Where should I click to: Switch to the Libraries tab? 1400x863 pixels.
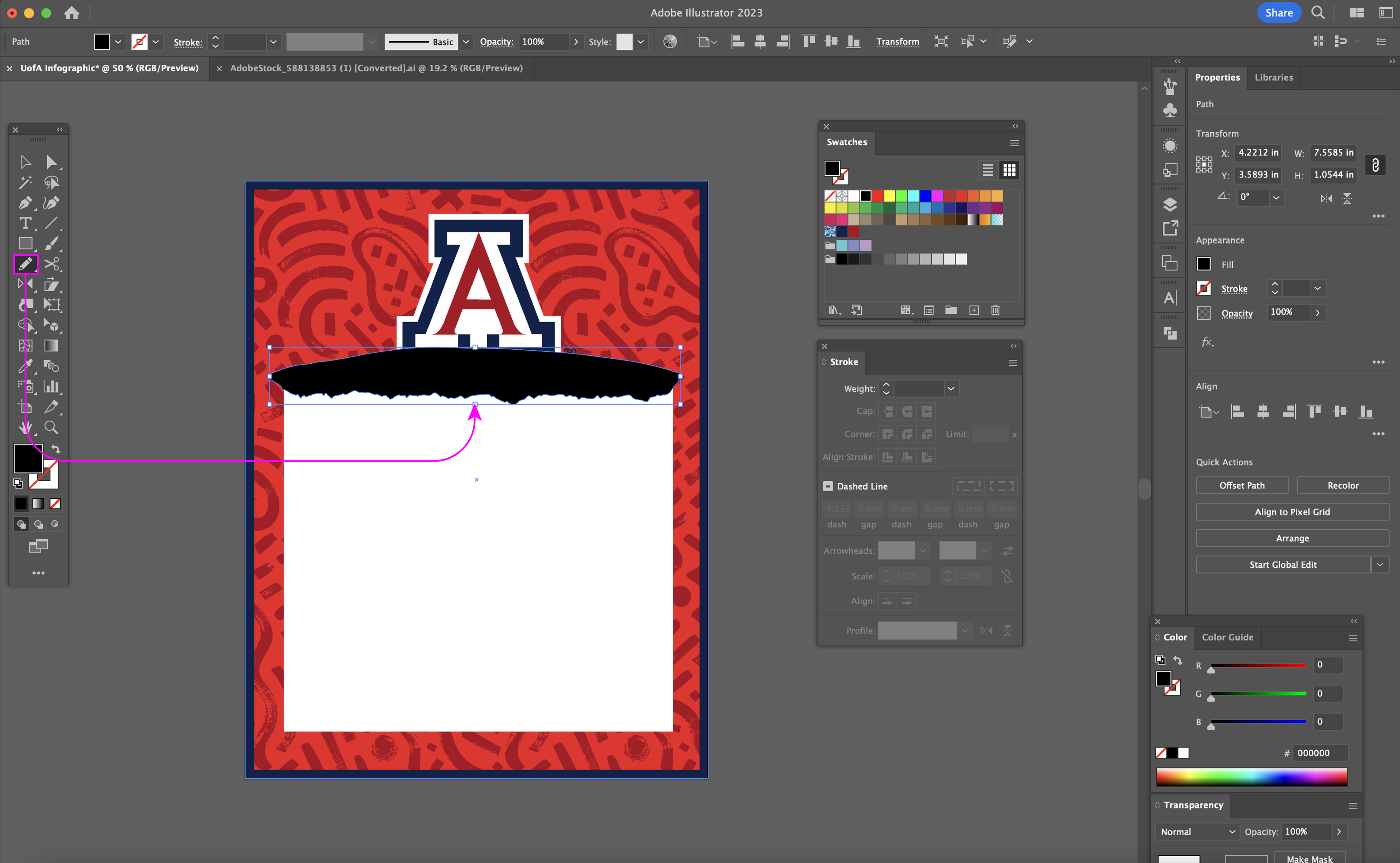1273,78
